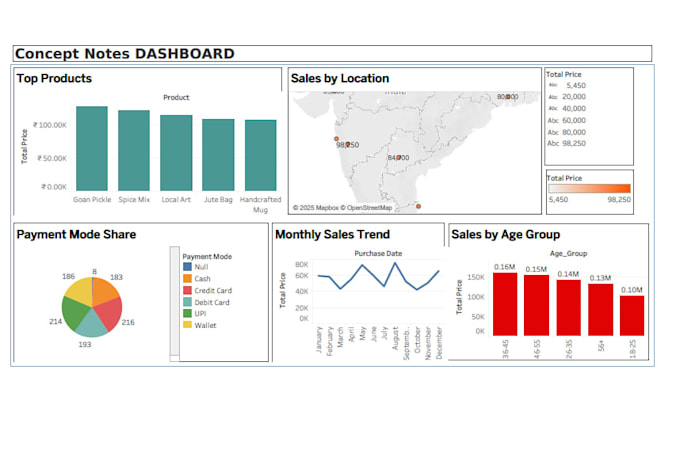Select the teal Debit Card legend swatch
Screen dimensions: 680x465
coord(187,302)
